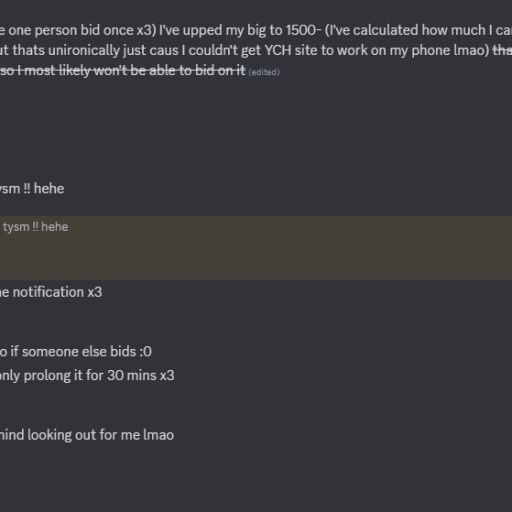512x512 pixels.
Task: Click the "one person bid once x3)" text
Action: click(82, 31)
